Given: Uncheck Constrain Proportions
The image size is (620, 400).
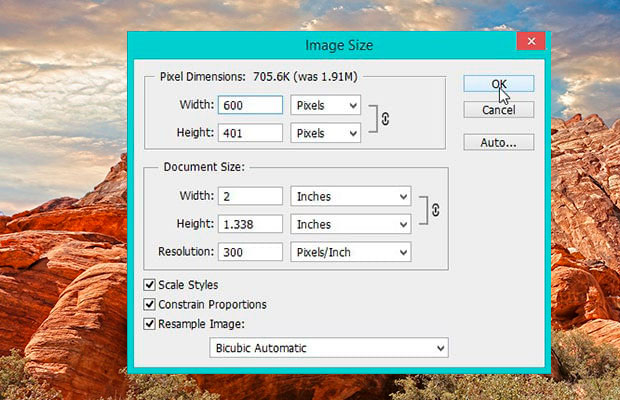Looking at the screenshot, I should [150, 304].
